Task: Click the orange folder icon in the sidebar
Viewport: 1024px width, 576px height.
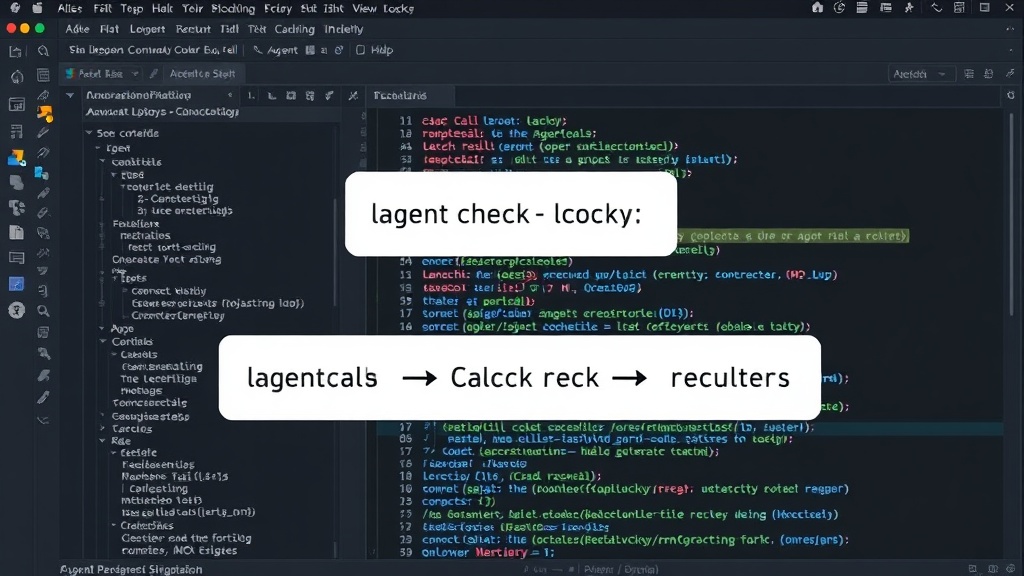Action: click(x=44, y=114)
